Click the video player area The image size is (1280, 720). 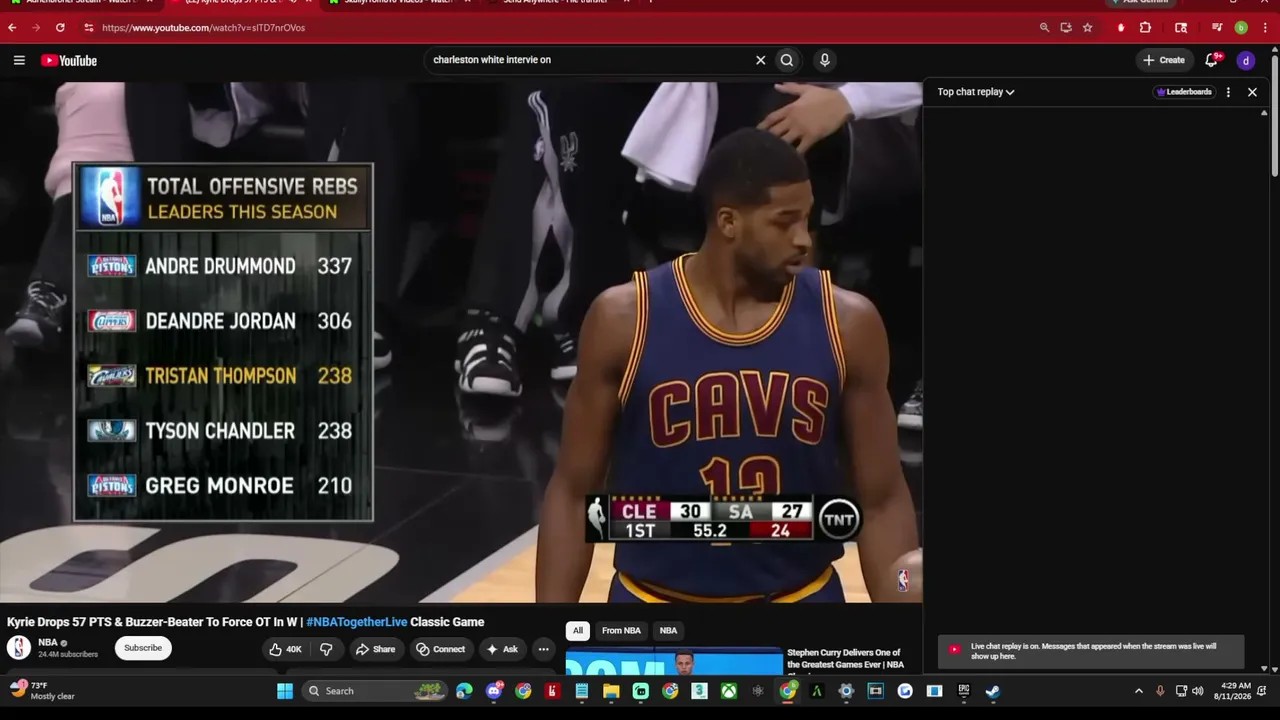pos(461,342)
